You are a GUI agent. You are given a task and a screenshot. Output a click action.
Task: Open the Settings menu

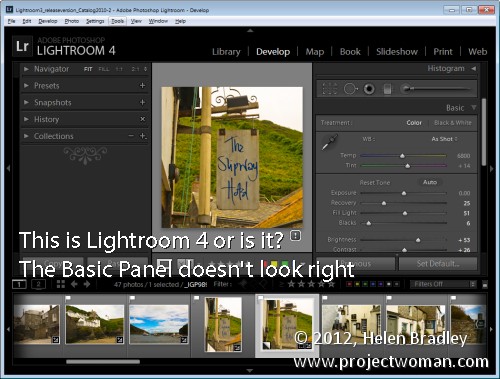pos(95,21)
